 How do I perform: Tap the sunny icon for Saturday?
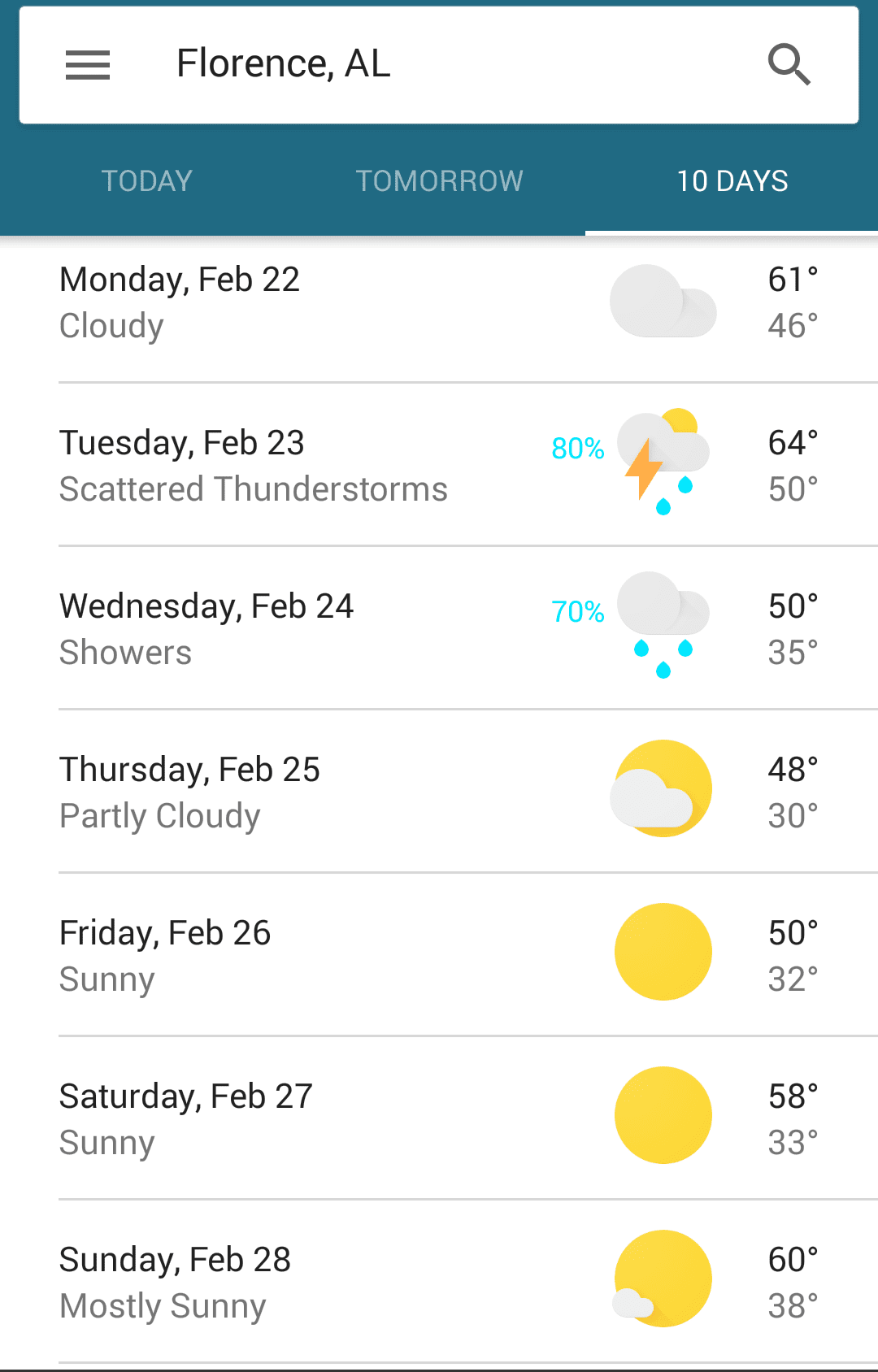point(663,1115)
